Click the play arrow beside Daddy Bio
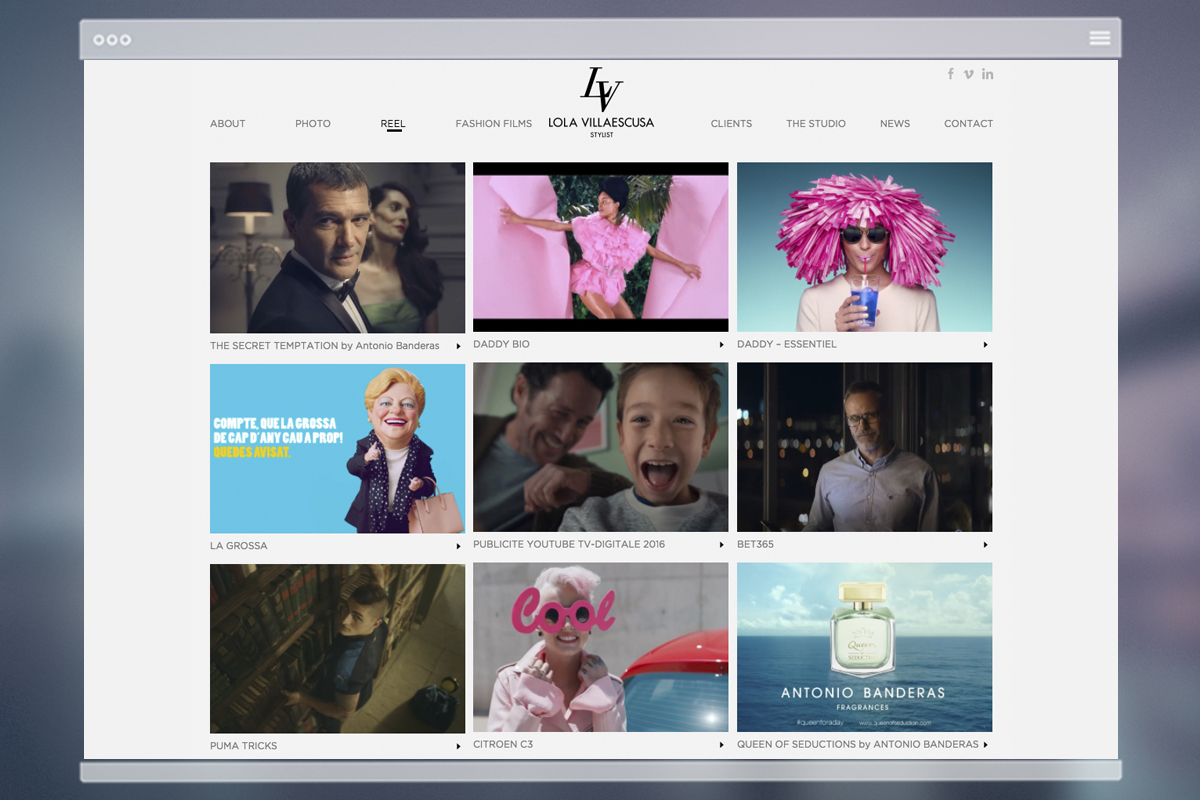 722,344
